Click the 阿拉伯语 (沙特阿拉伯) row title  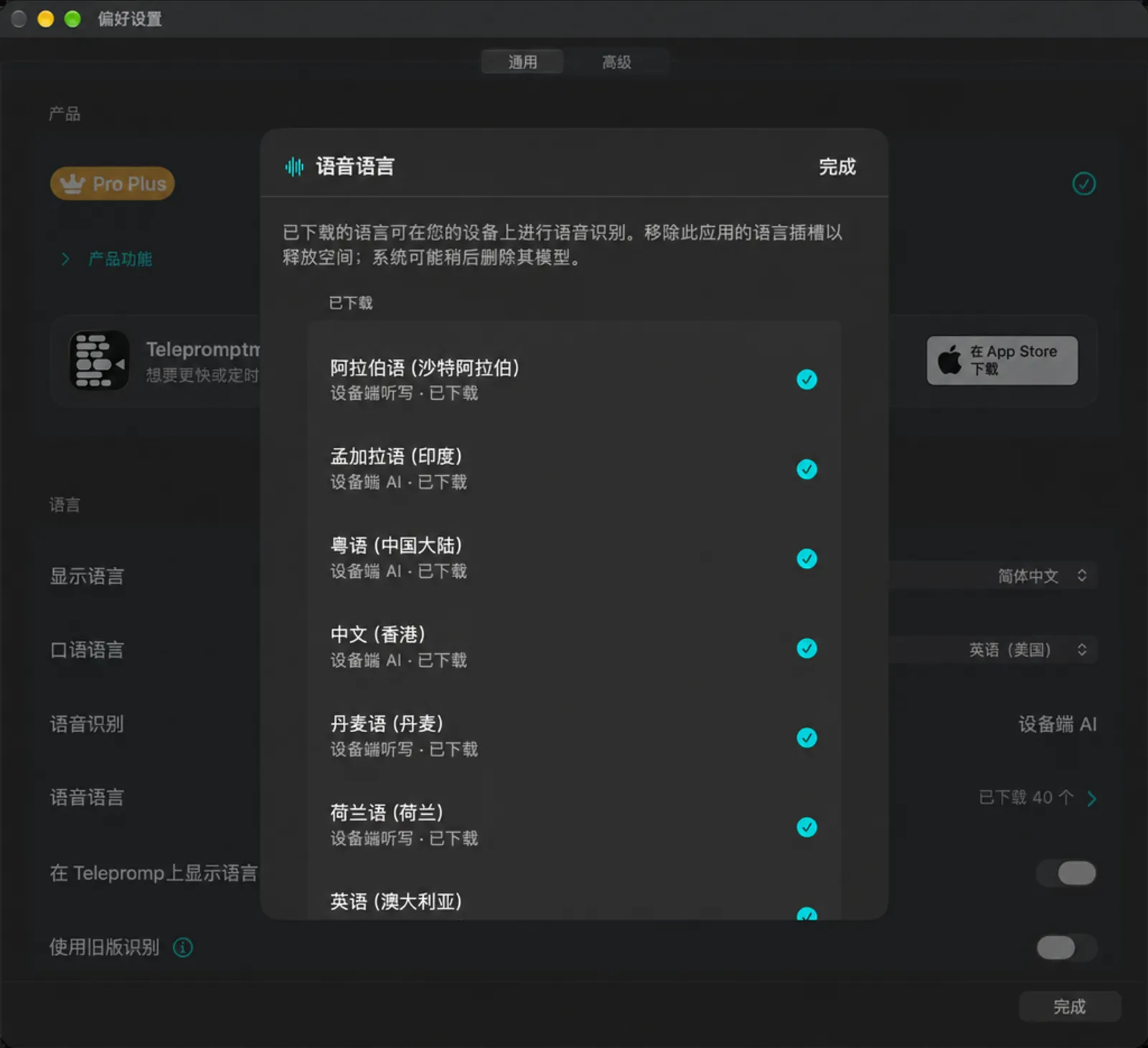click(x=425, y=368)
